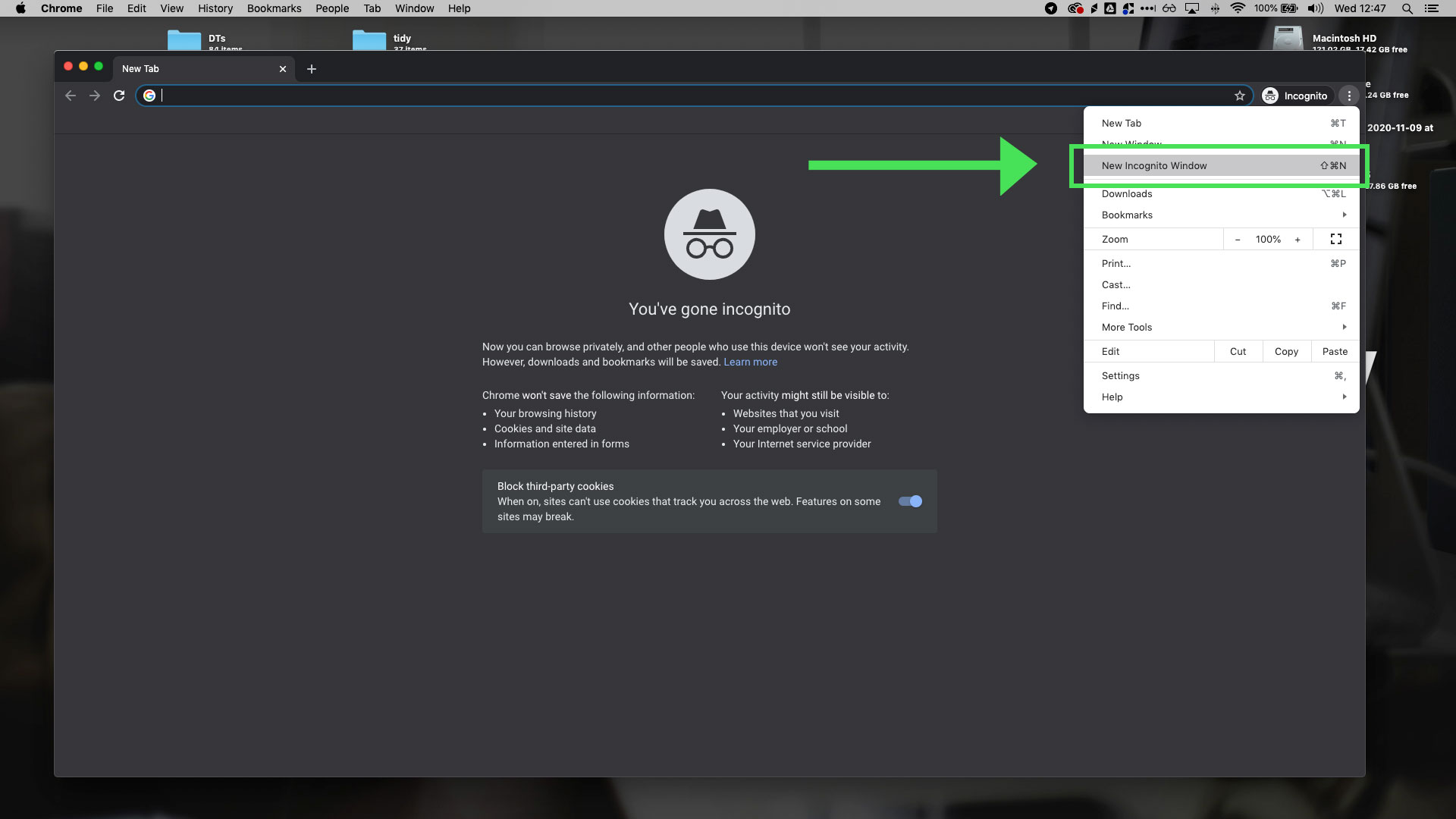Click the location arrow menu bar icon

point(1051,8)
